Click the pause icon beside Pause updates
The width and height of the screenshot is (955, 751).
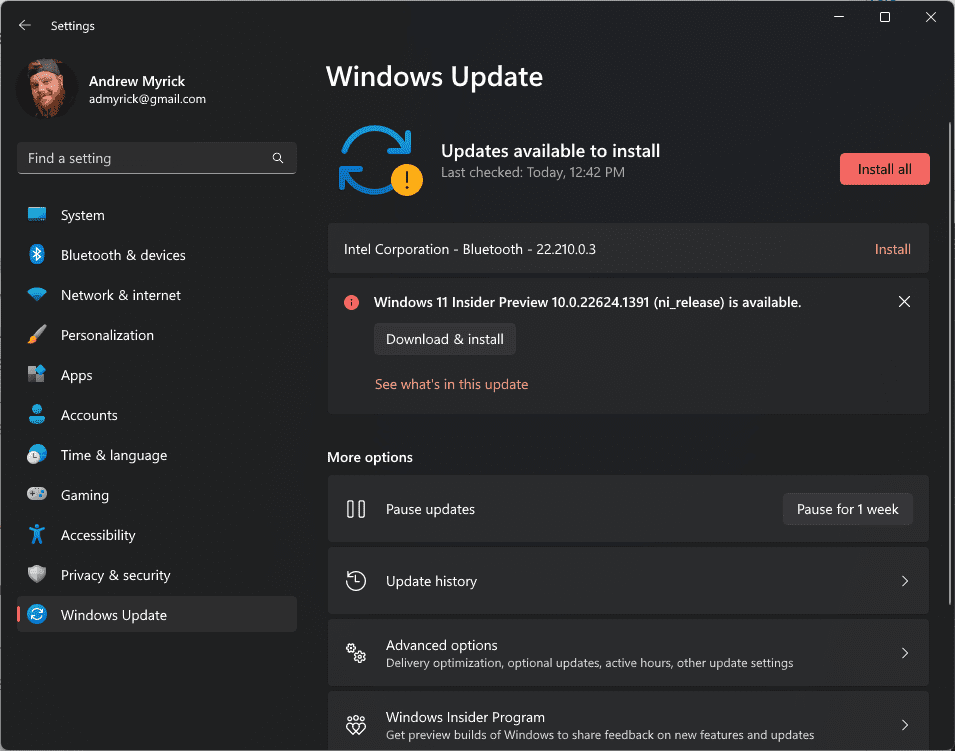click(356, 509)
